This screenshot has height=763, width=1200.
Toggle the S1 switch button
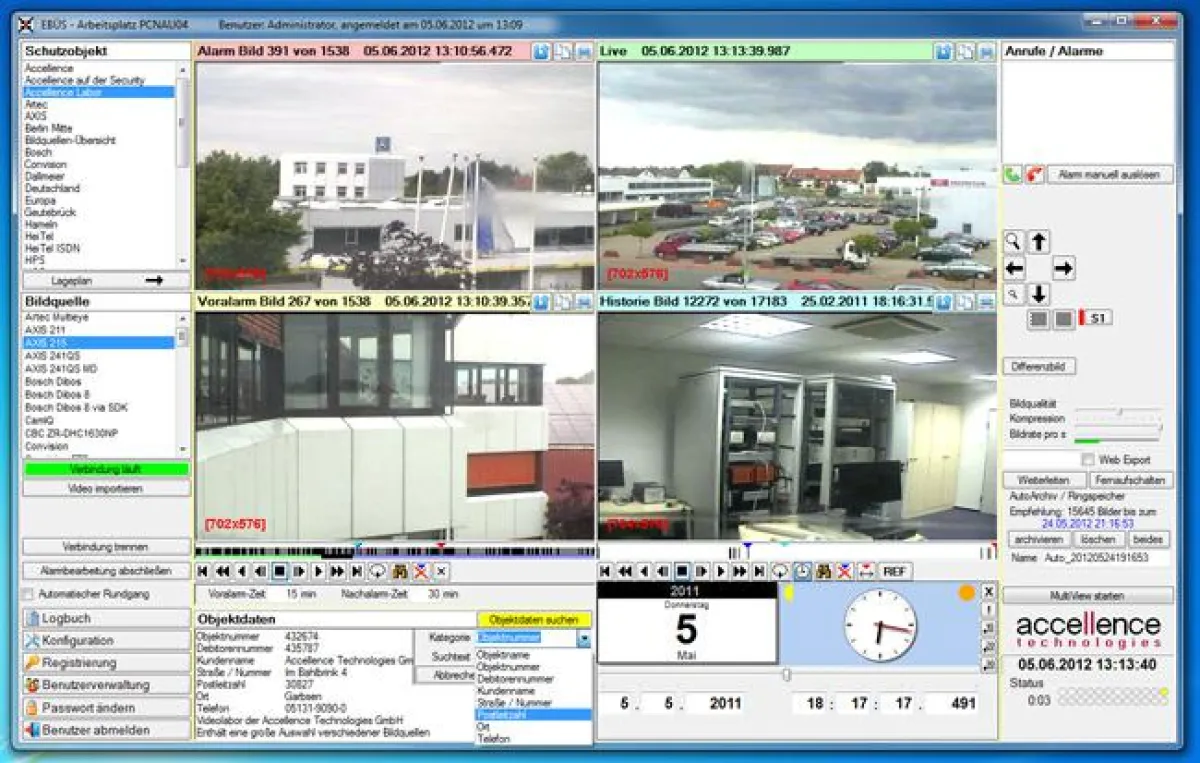[1094, 318]
